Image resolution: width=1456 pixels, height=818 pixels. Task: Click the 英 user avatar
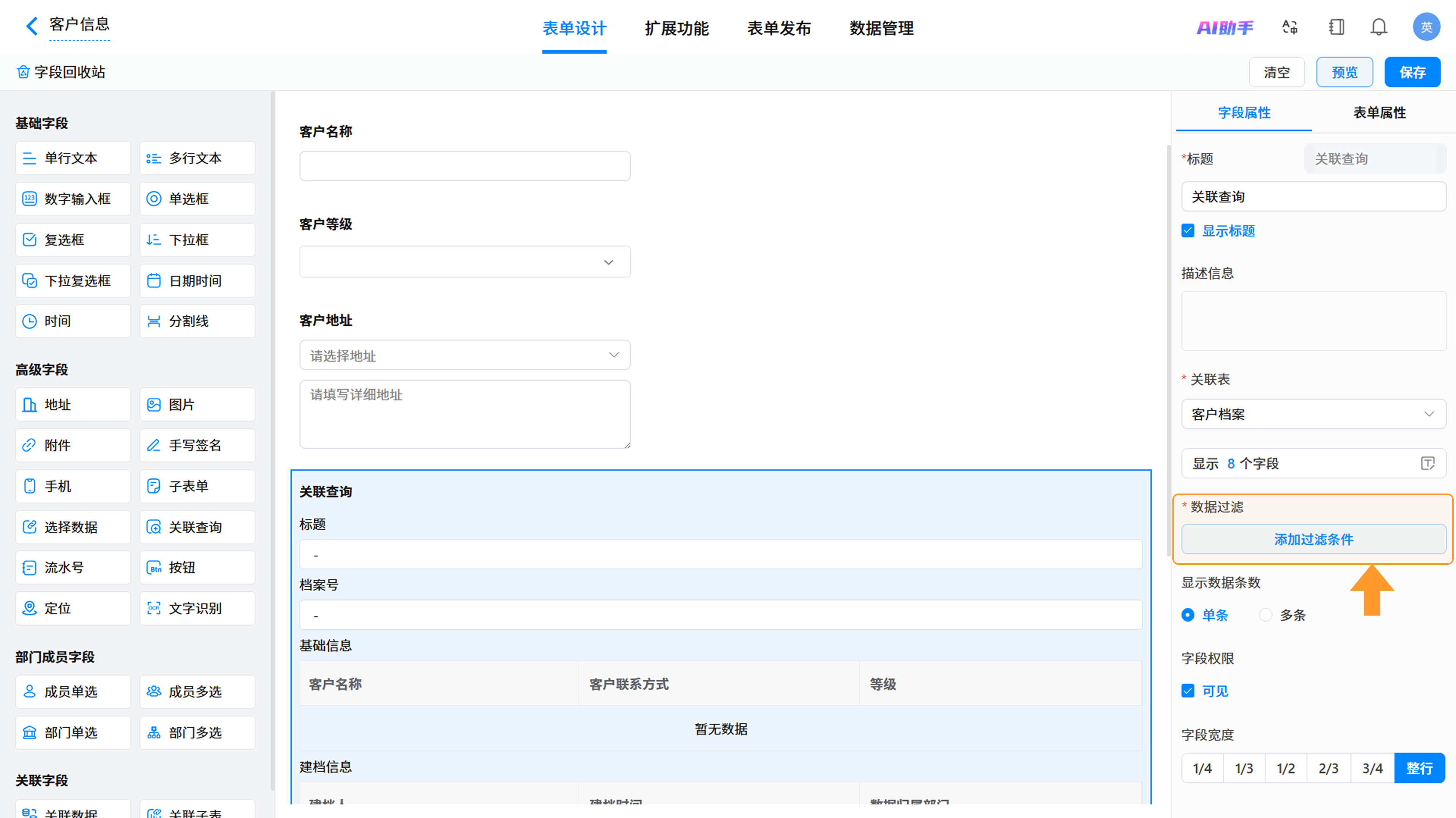pos(1426,27)
